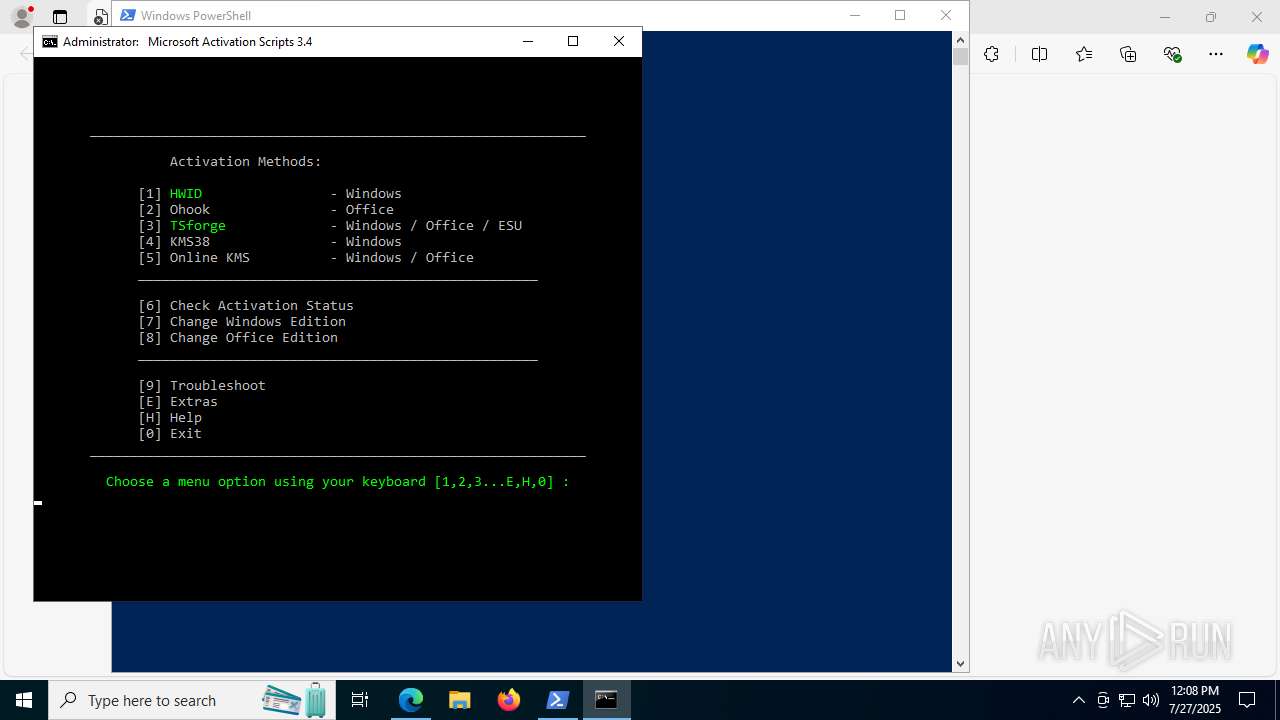
Task: Click the Ohook Office option text
Action: [x=190, y=209]
